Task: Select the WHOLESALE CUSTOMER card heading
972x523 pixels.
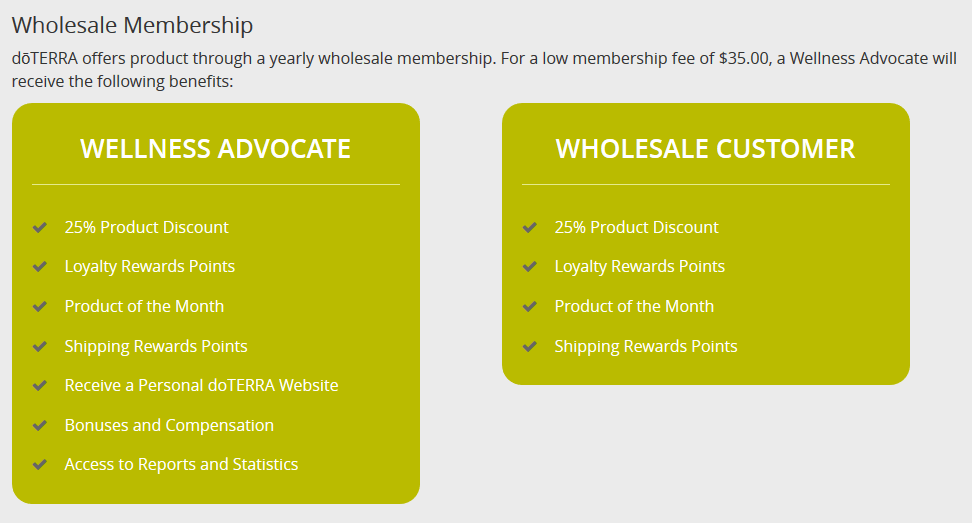Action: pos(705,149)
